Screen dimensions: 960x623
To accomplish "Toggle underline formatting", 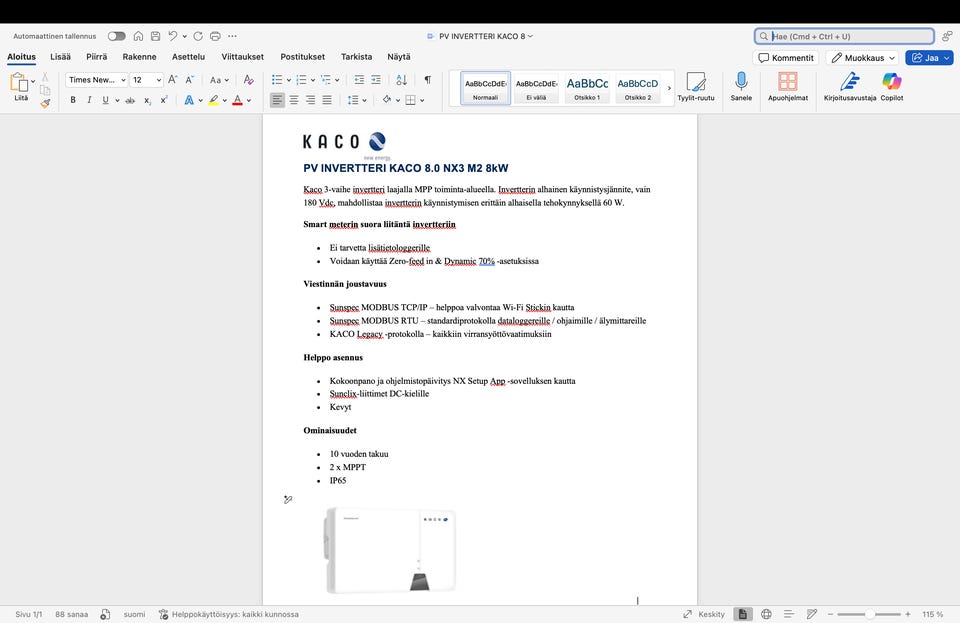I will coord(105,100).
